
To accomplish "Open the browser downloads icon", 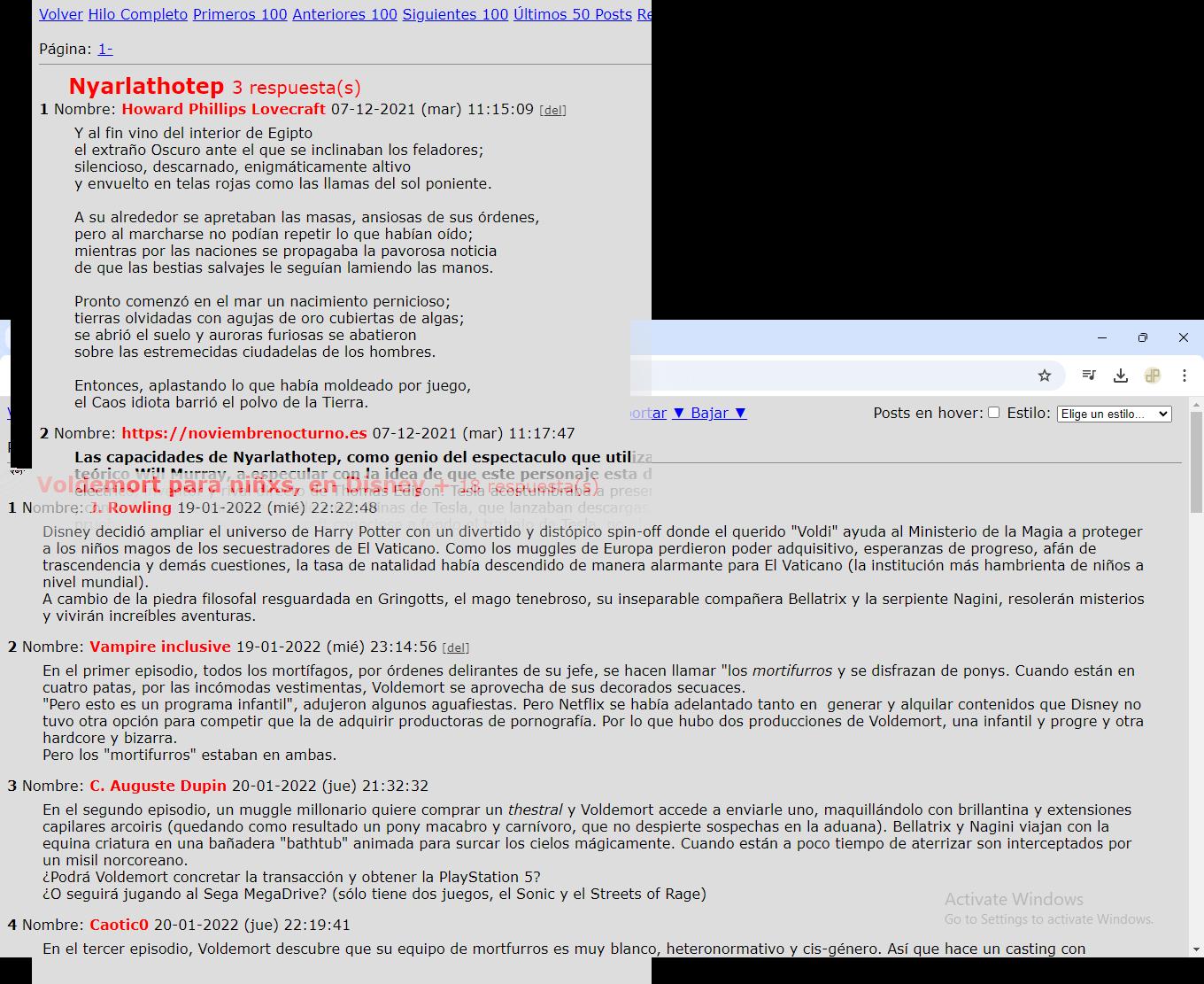I will click(x=1121, y=376).
